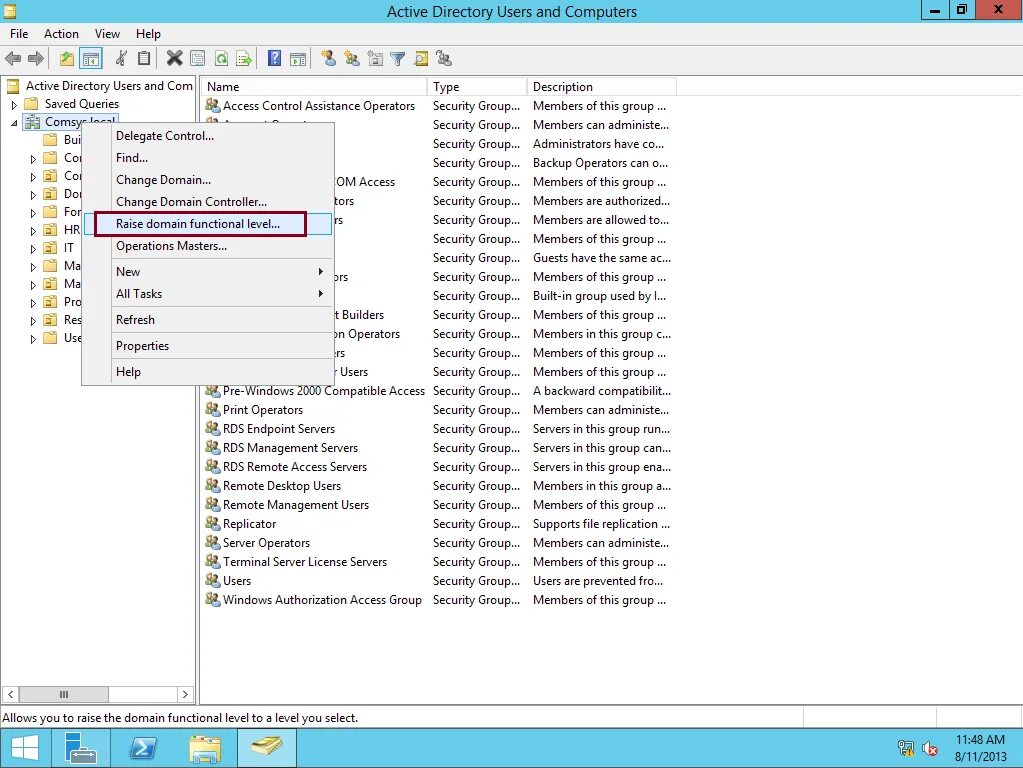
Task: Expand the Pro... OU tree arrow
Action: [33, 303]
